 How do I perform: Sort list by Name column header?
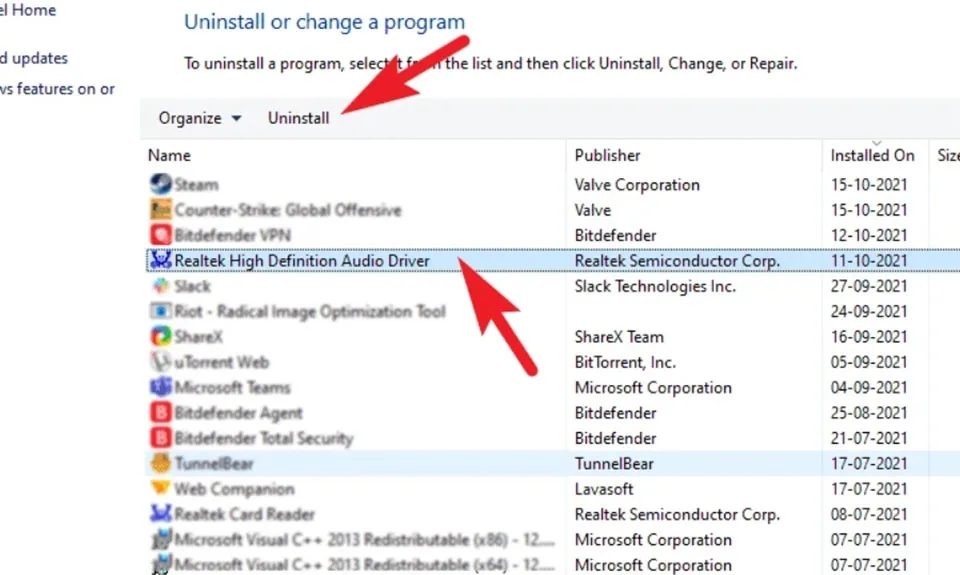click(169, 155)
